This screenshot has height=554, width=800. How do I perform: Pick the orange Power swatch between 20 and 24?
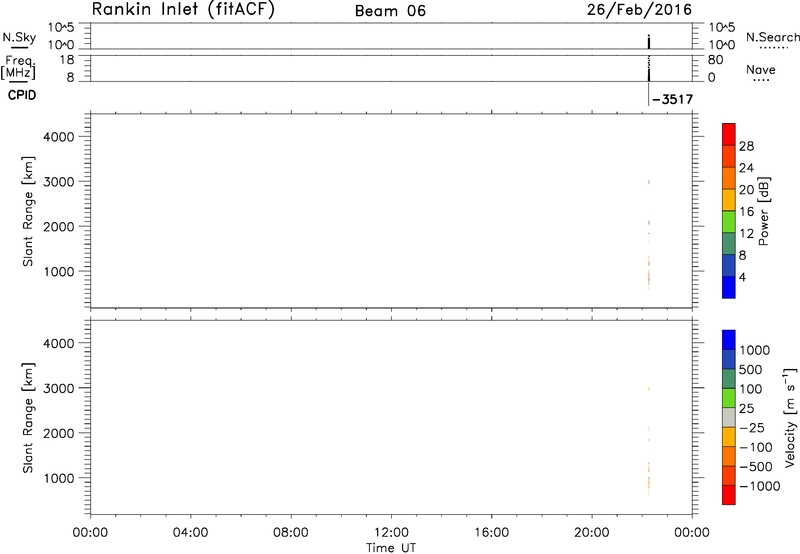point(729,178)
